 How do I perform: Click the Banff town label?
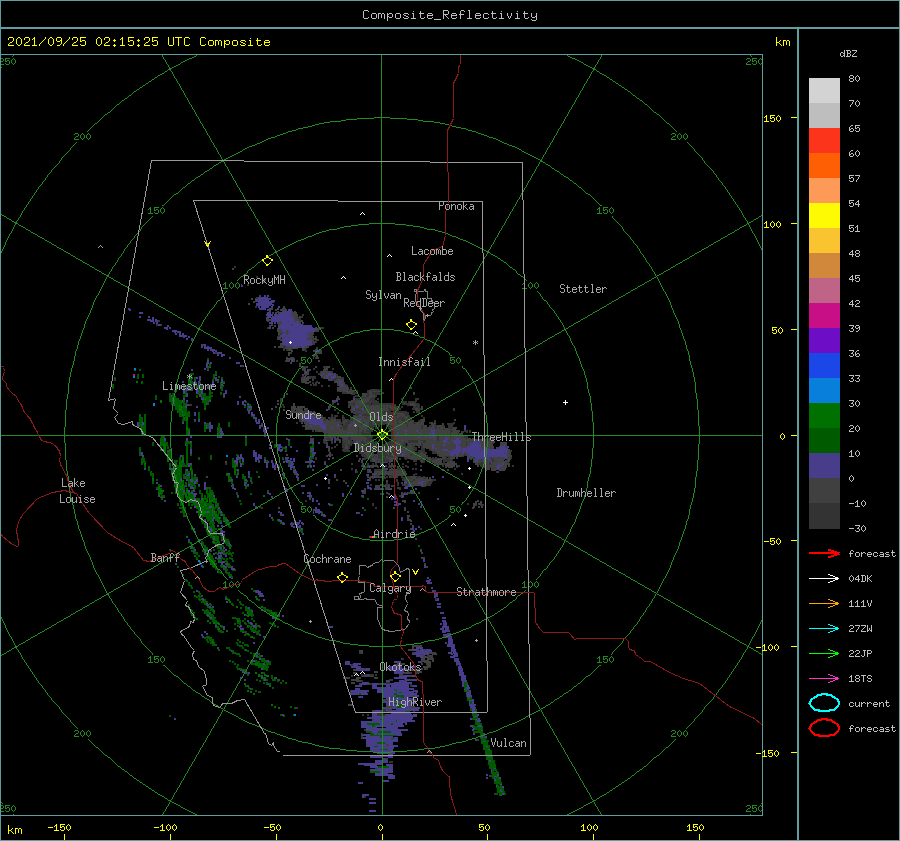[165, 557]
